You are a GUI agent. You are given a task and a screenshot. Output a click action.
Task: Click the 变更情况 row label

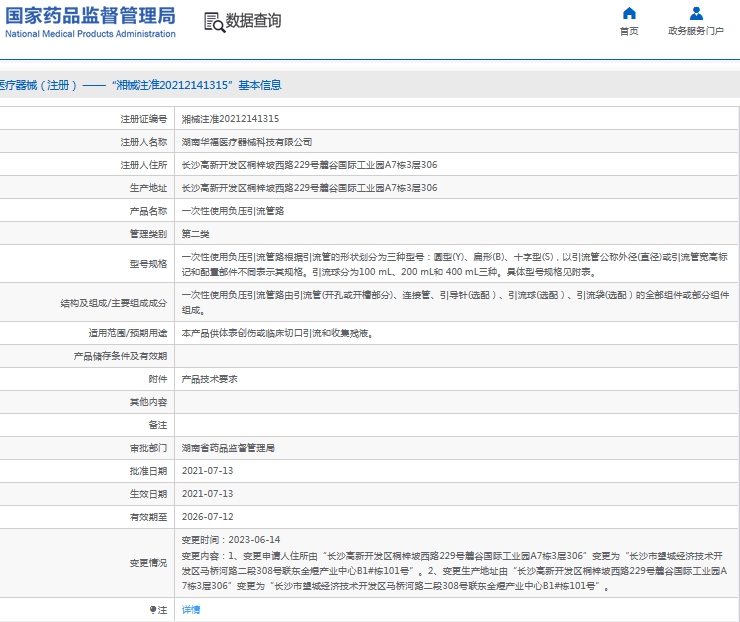tap(148, 563)
